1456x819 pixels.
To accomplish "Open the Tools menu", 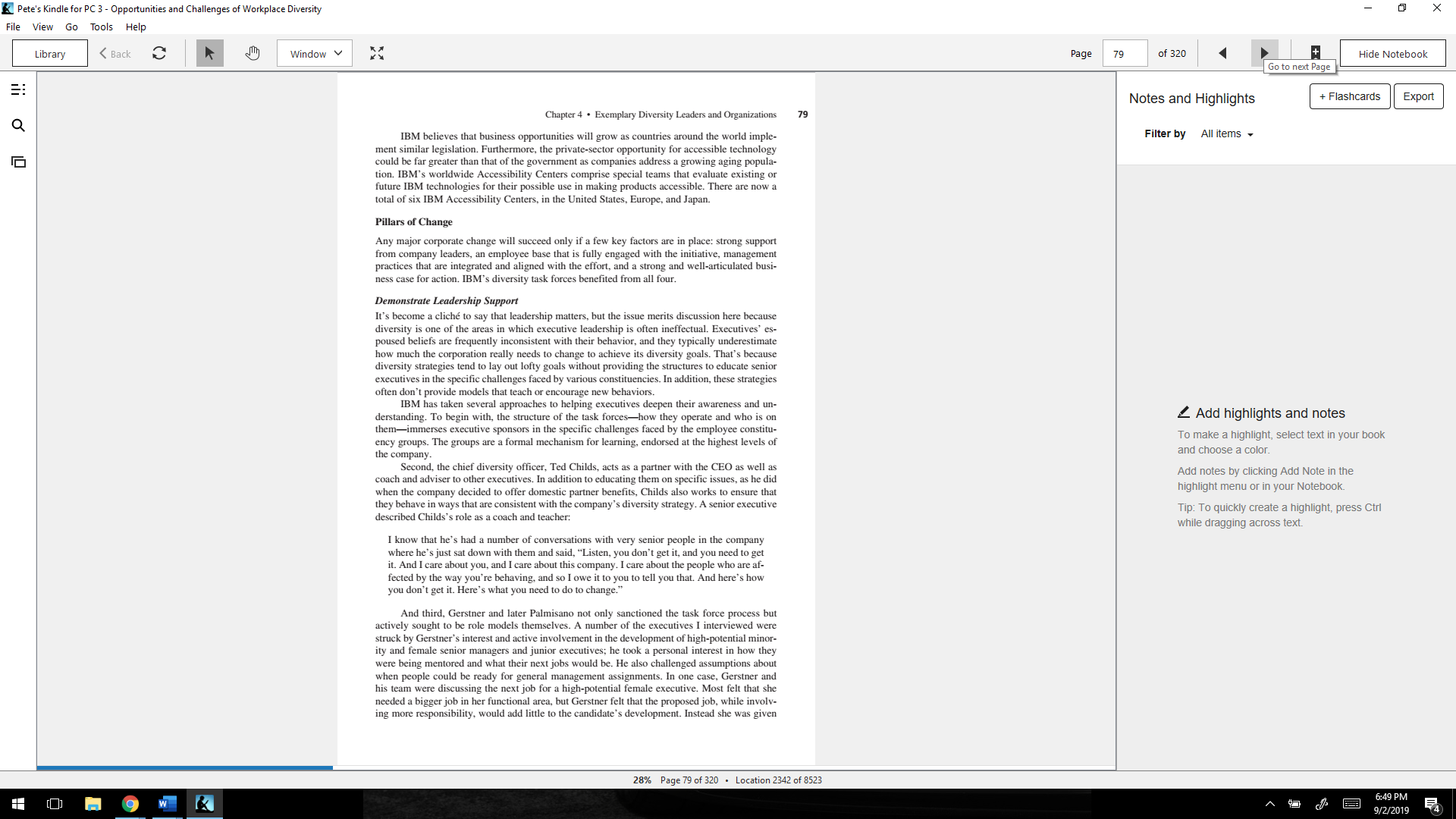I will coord(102,27).
